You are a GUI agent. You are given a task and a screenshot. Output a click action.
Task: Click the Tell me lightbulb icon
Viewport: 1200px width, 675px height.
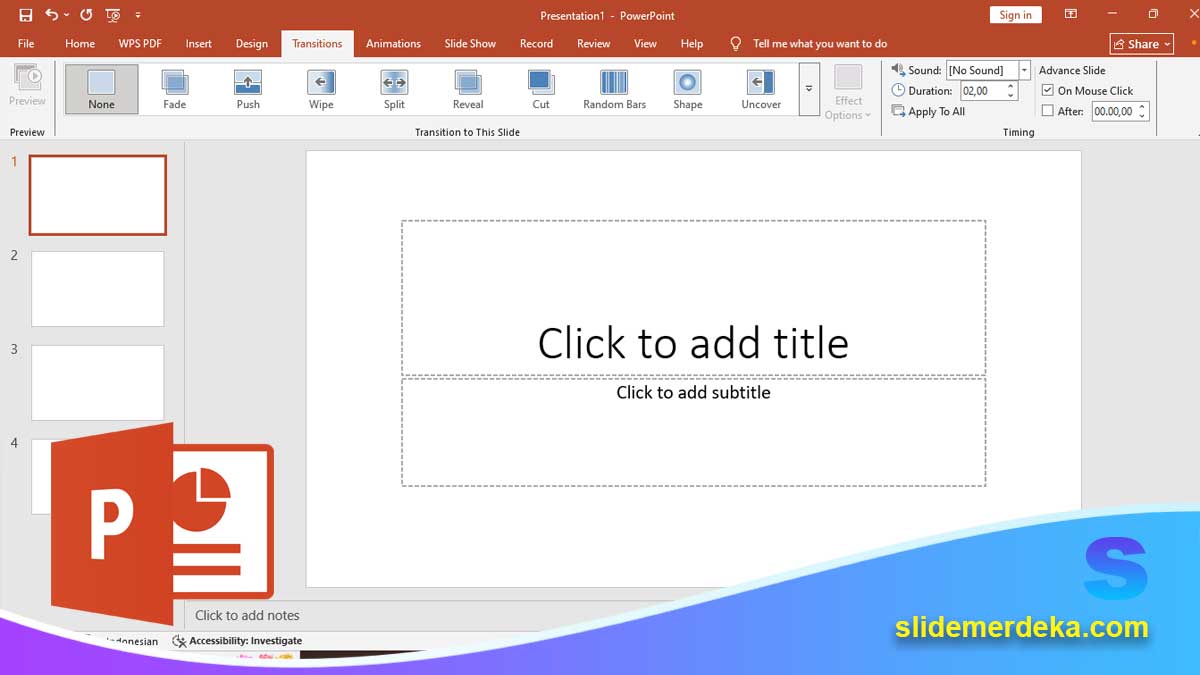(736, 44)
